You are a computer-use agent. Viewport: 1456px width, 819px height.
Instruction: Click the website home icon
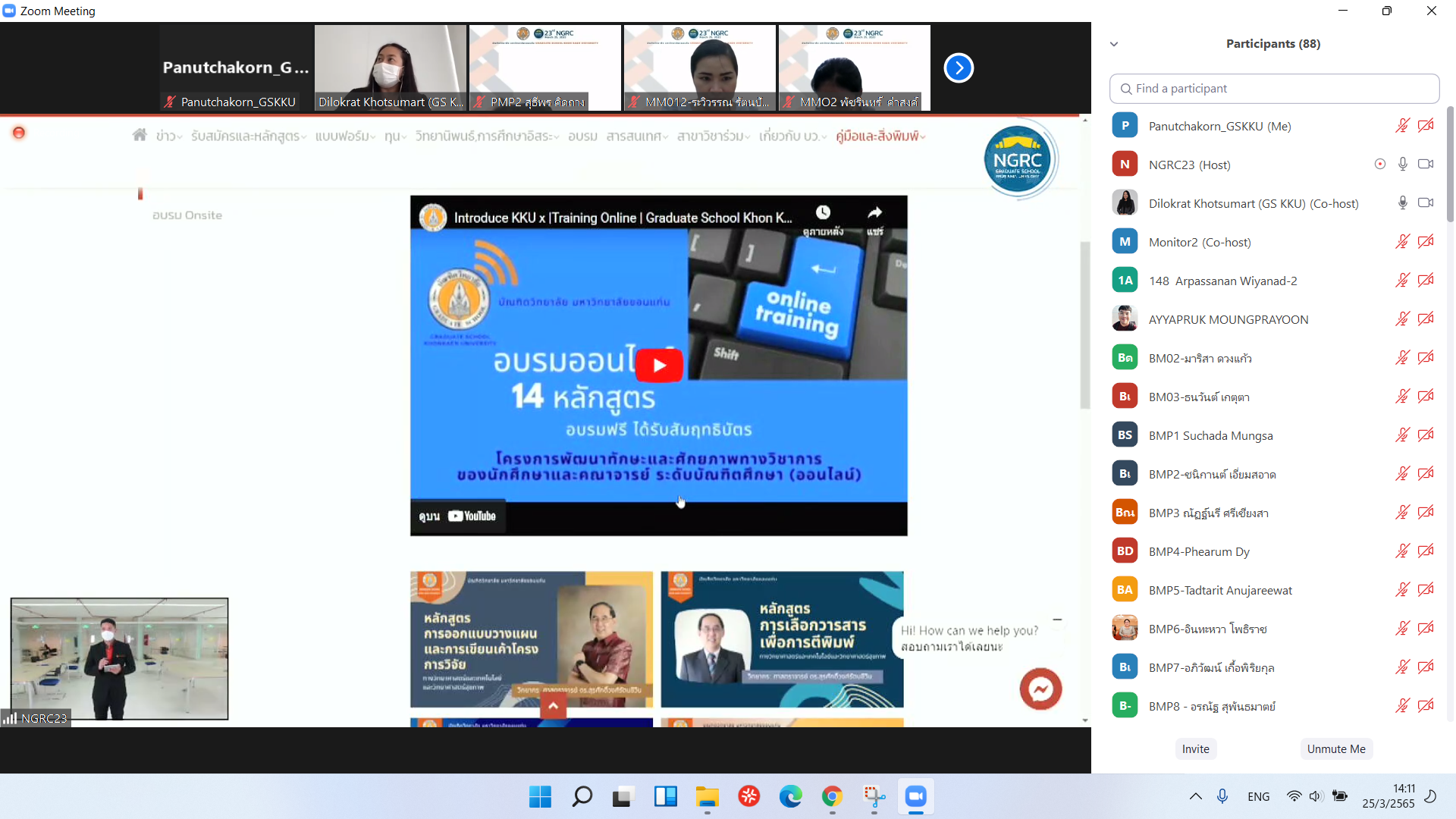(140, 135)
